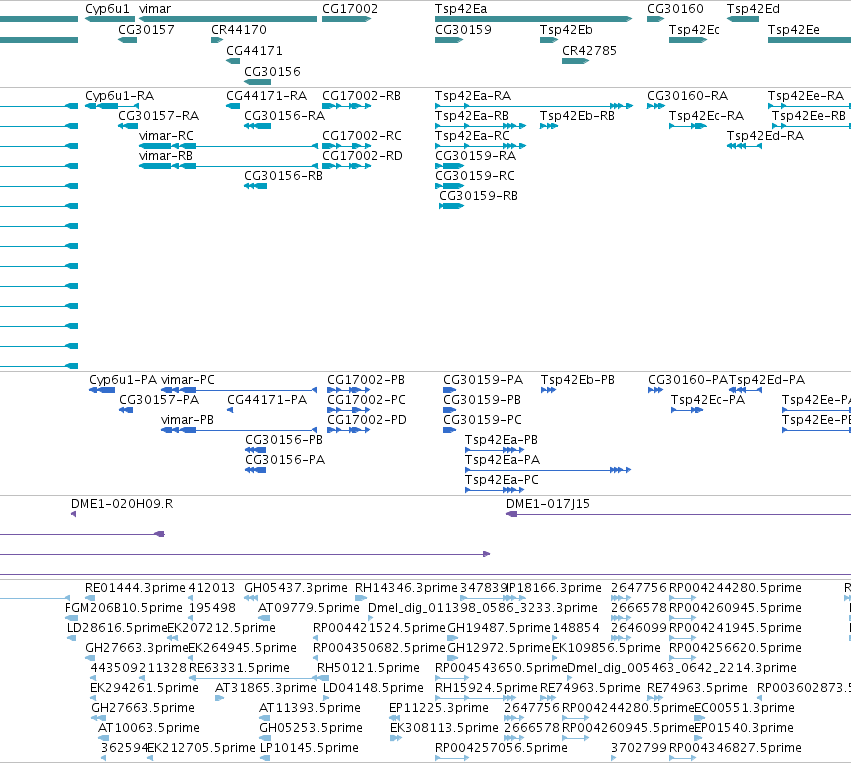Image resolution: width=851 pixels, height=763 pixels.
Task: Select the LP10145.5prime EST label
Action: [309, 748]
